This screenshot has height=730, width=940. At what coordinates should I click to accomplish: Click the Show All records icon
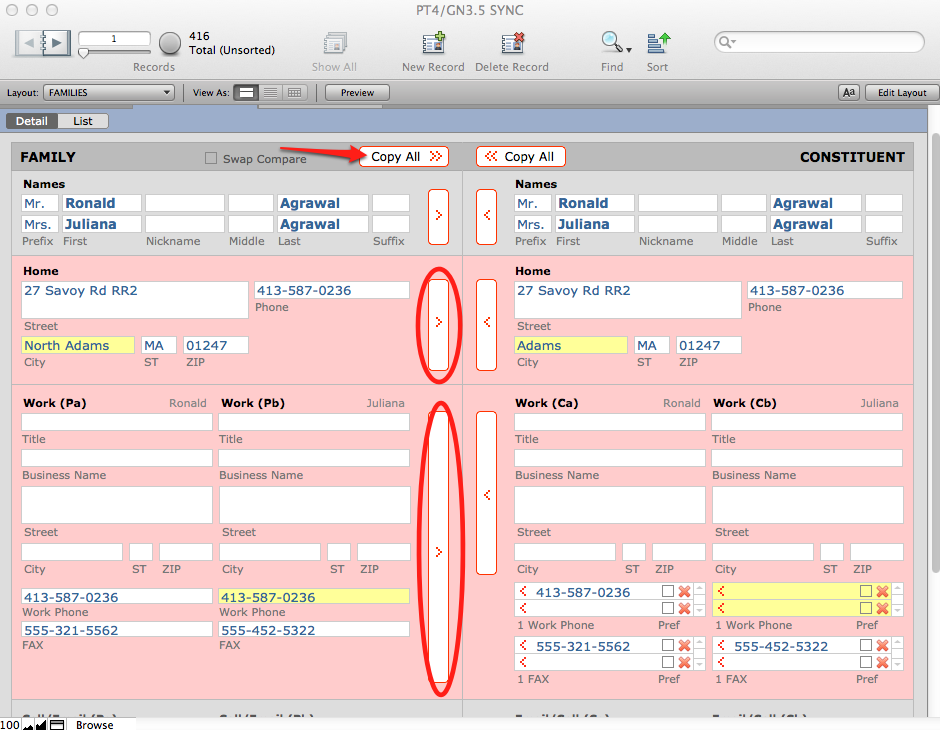pyautogui.click(x=334, y=44)
